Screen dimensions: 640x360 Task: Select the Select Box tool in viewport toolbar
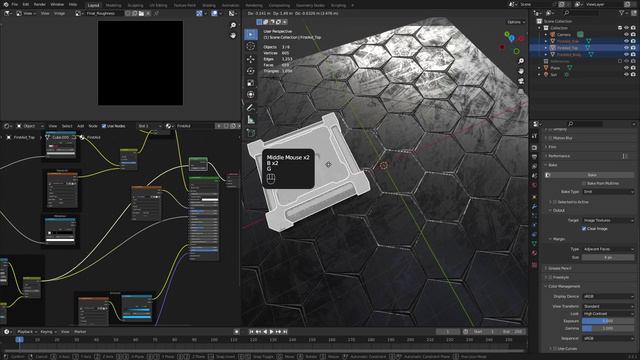pos(251,34)
